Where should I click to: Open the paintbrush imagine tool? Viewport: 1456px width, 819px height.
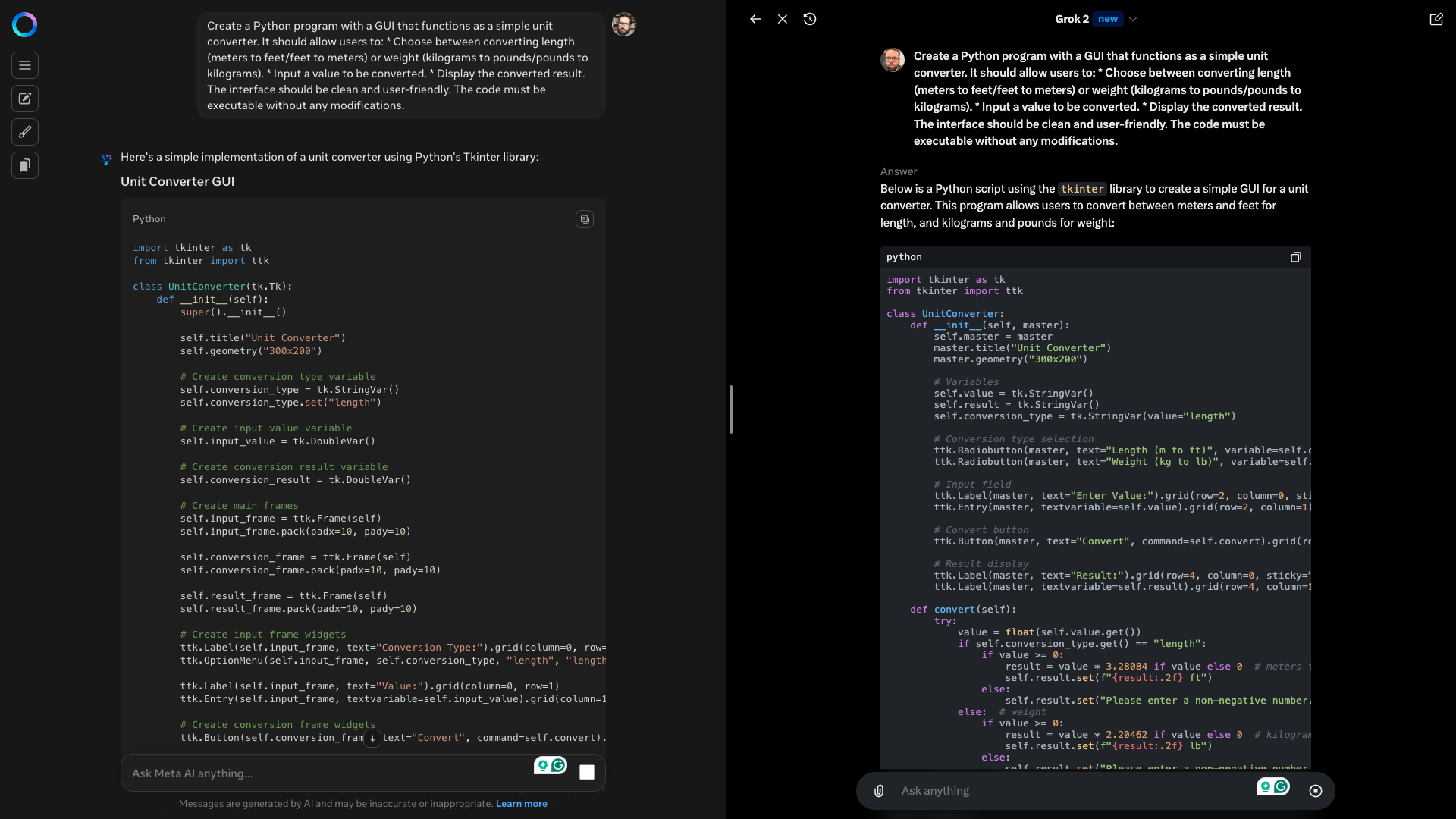(24, 132)
